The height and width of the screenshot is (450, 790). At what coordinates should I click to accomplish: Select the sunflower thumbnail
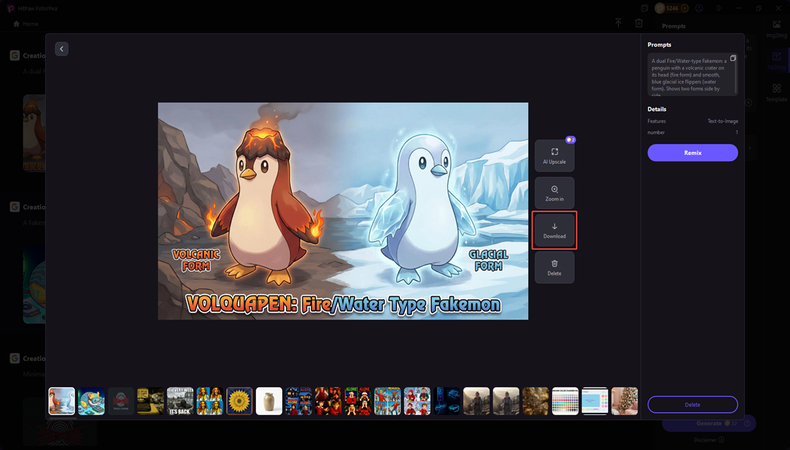point(239,401)
